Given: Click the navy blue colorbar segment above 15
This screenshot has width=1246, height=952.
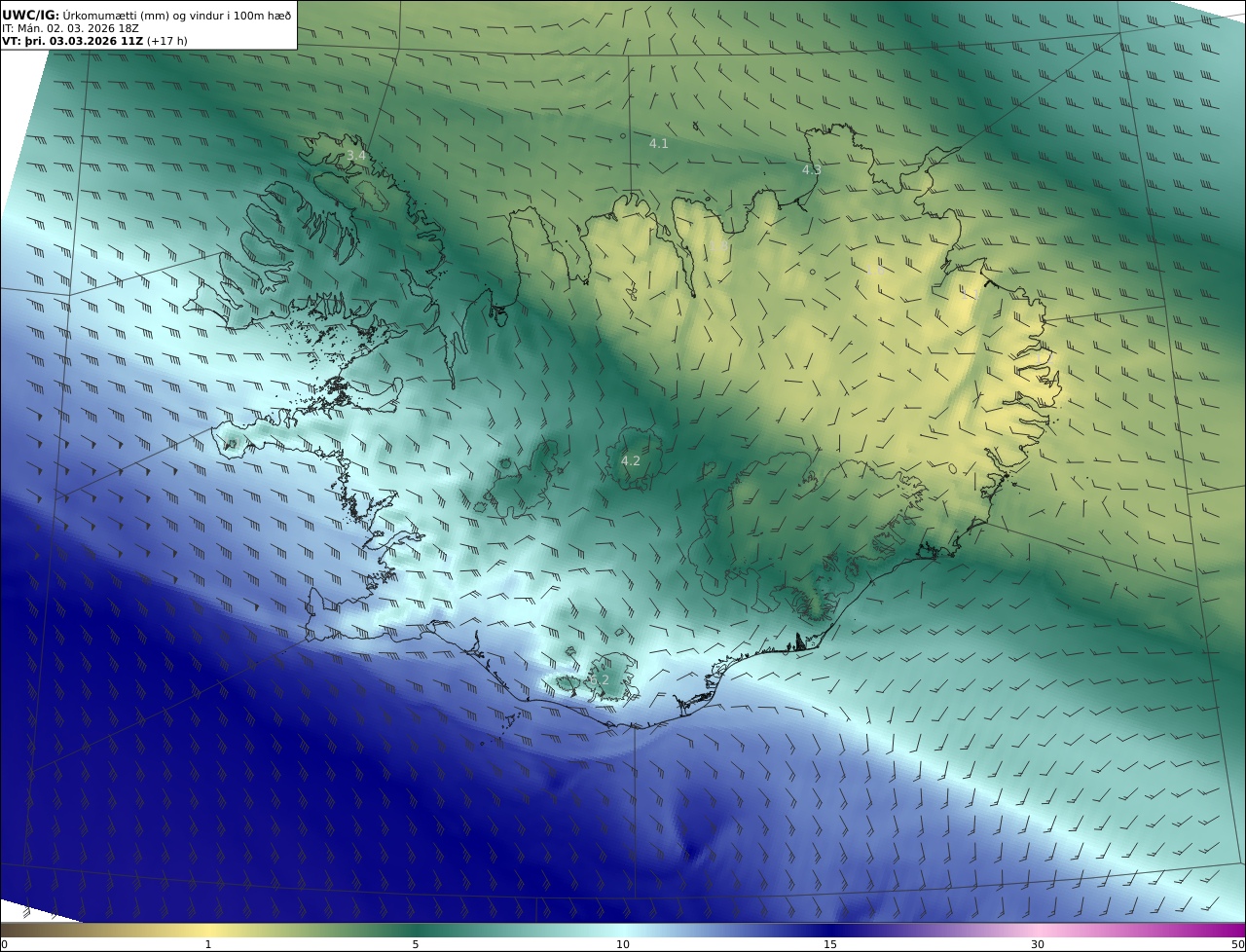Looking at the screenshot, I should click(830, 930).
